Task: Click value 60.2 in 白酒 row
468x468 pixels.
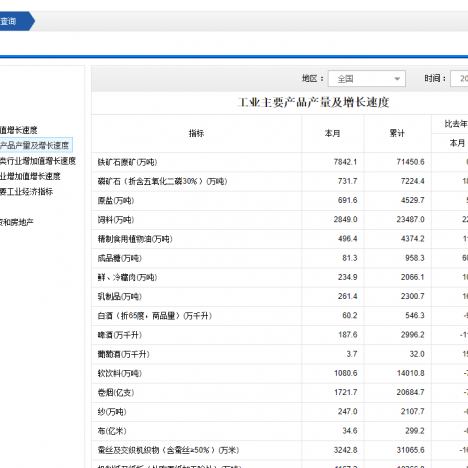Action: pyautogui.click(x=350, y=316)
